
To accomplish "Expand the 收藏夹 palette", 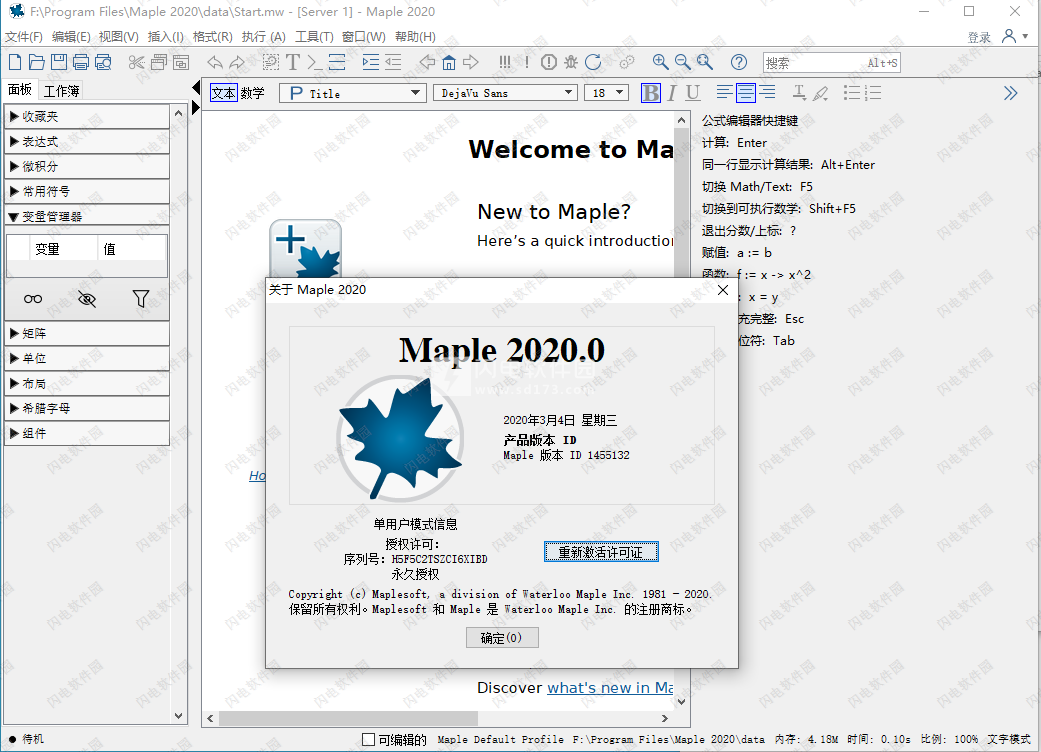I will [x=87, y=116].
